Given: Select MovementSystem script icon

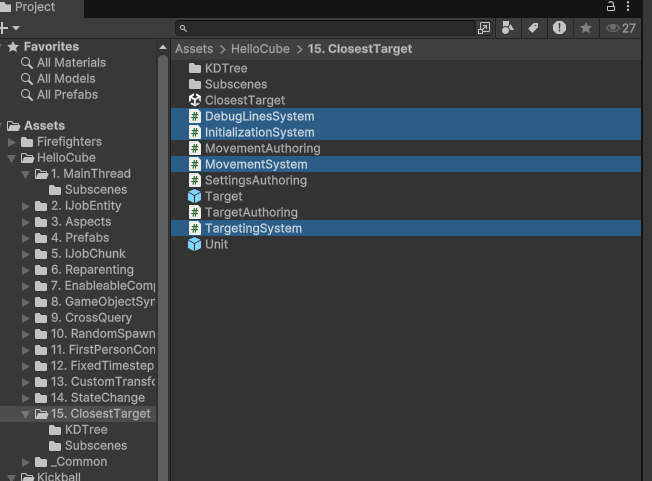Looking at the screenshot, I should [x=195, y=164].
